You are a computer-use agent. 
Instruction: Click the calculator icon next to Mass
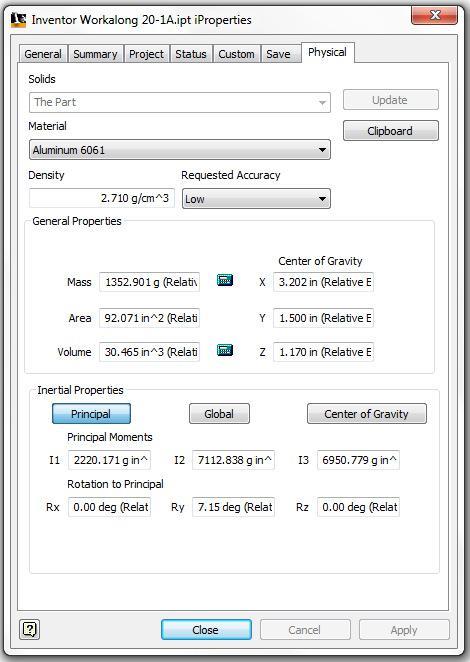coord(225,280)
